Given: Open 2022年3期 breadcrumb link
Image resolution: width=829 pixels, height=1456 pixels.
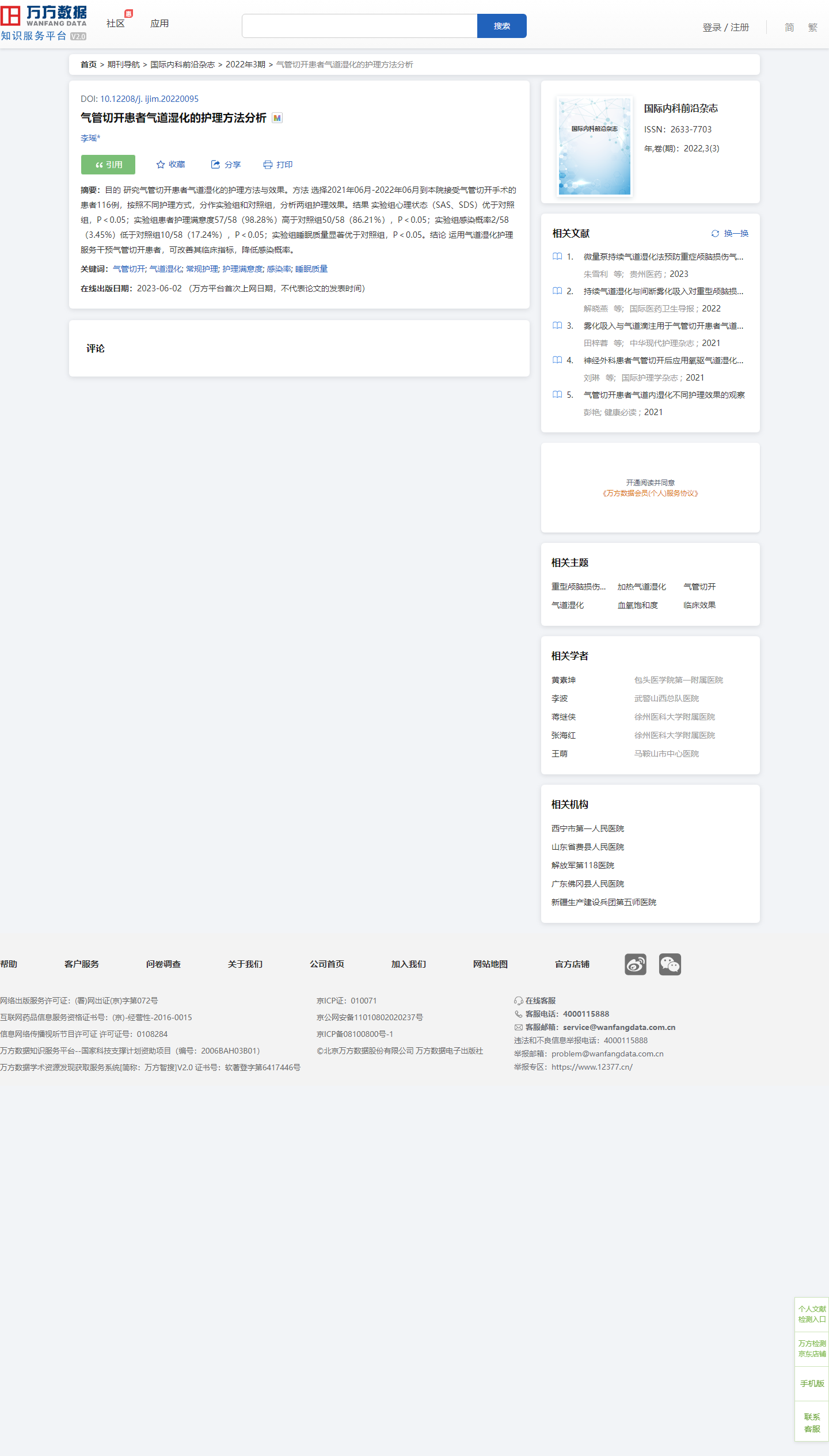Looking at the screenshot, I should click(x=245, y=64).
